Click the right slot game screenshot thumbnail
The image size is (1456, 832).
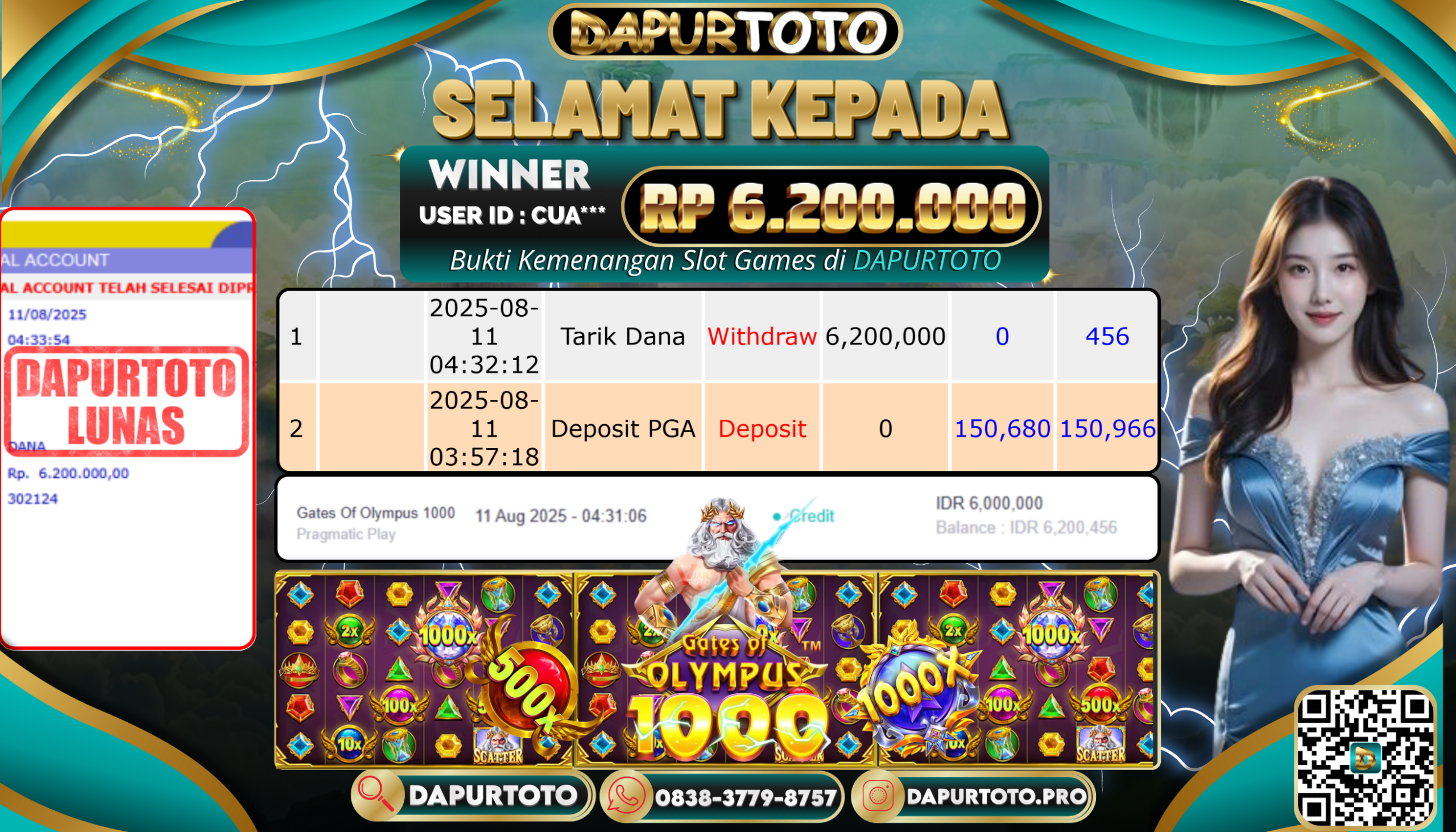1017,670
